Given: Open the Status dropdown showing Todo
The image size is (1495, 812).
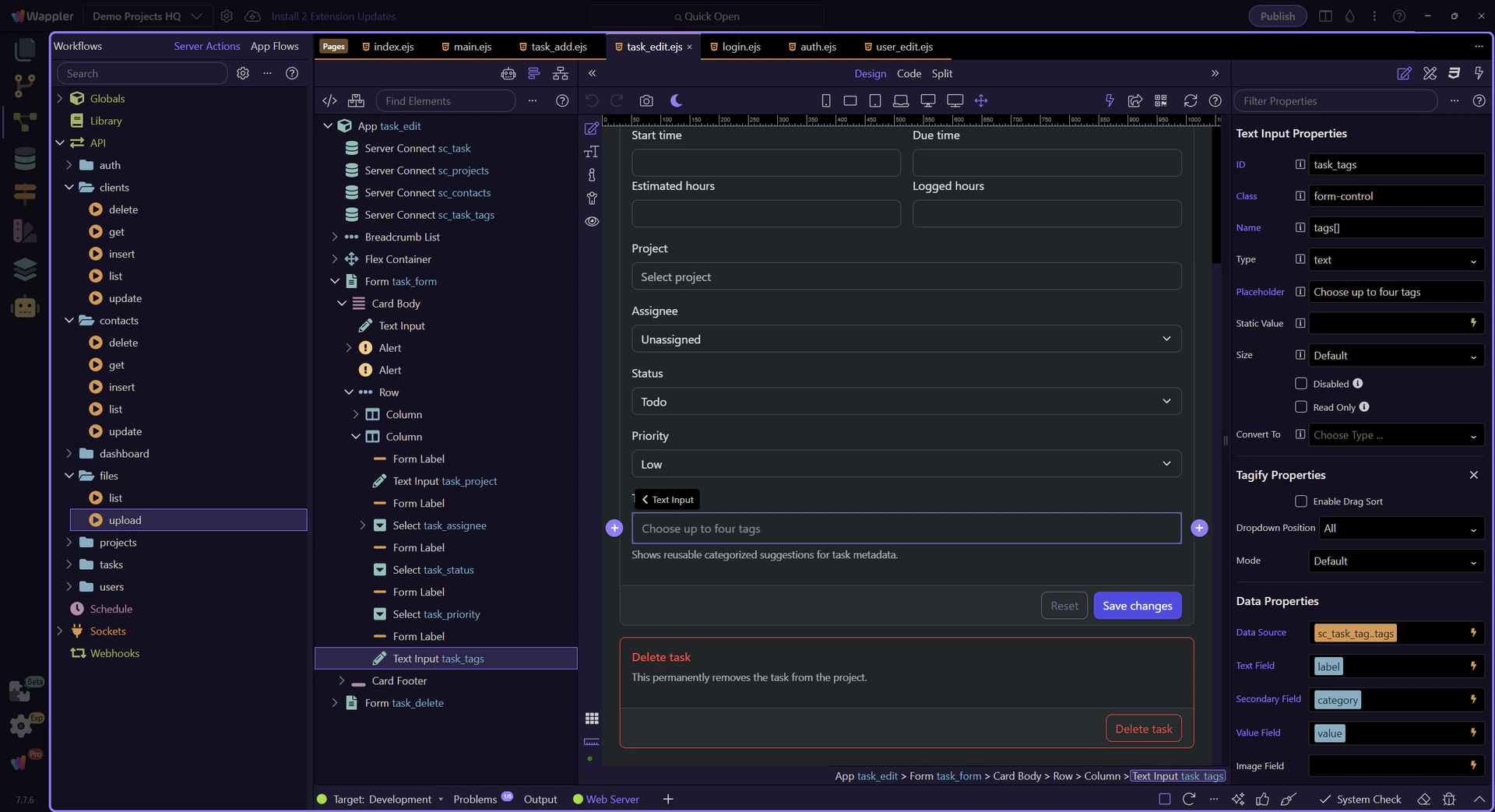Looking at the screenshot, I should tap(906, 402).
